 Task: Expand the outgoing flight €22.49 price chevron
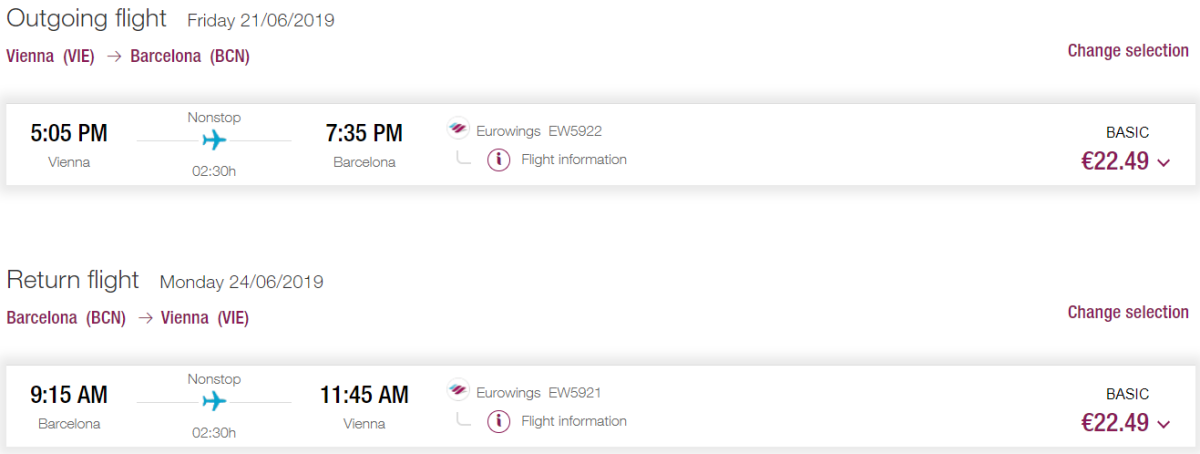[1163, 163]
